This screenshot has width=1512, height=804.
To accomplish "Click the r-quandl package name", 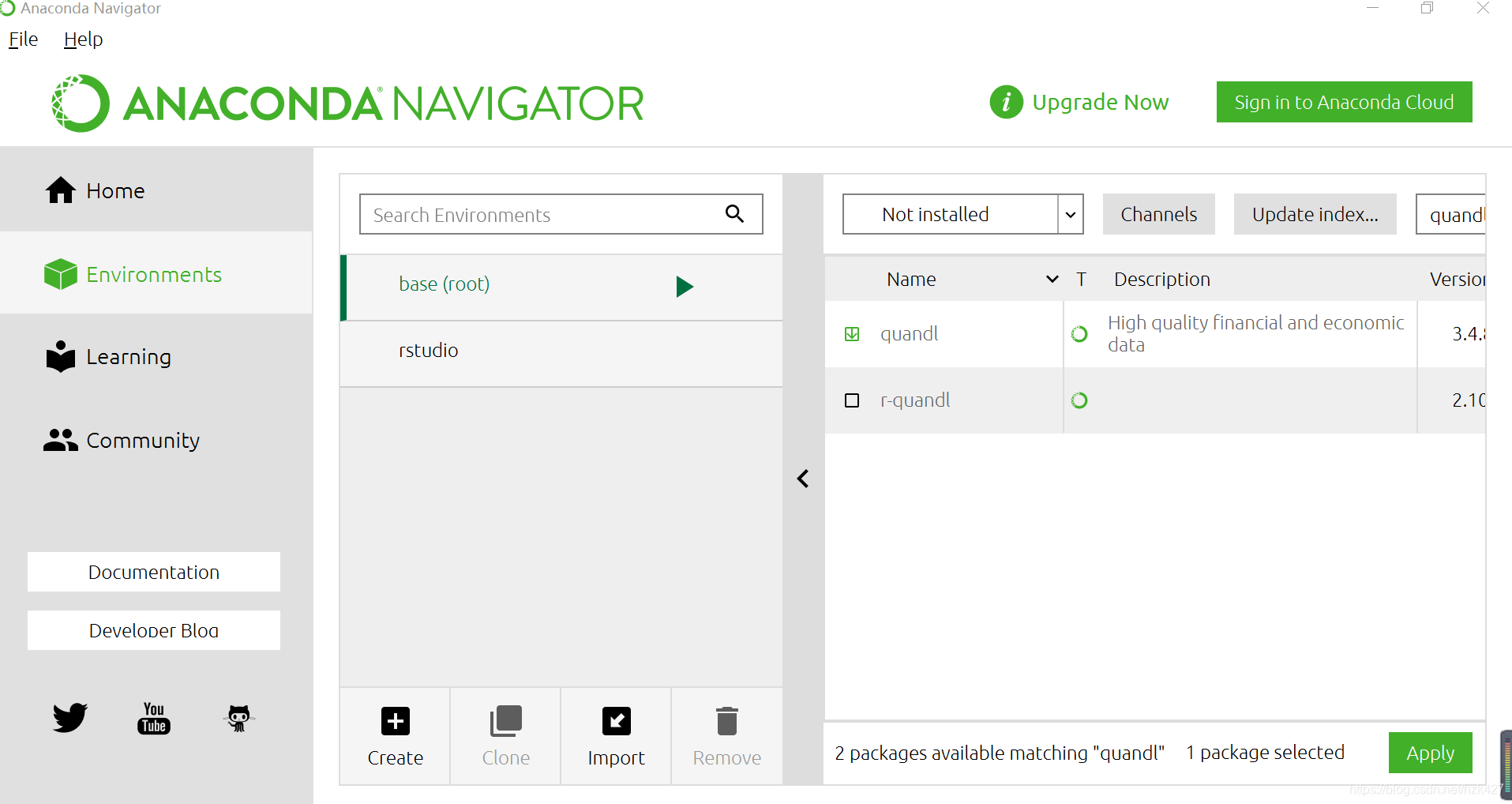I will pos(915,400).
